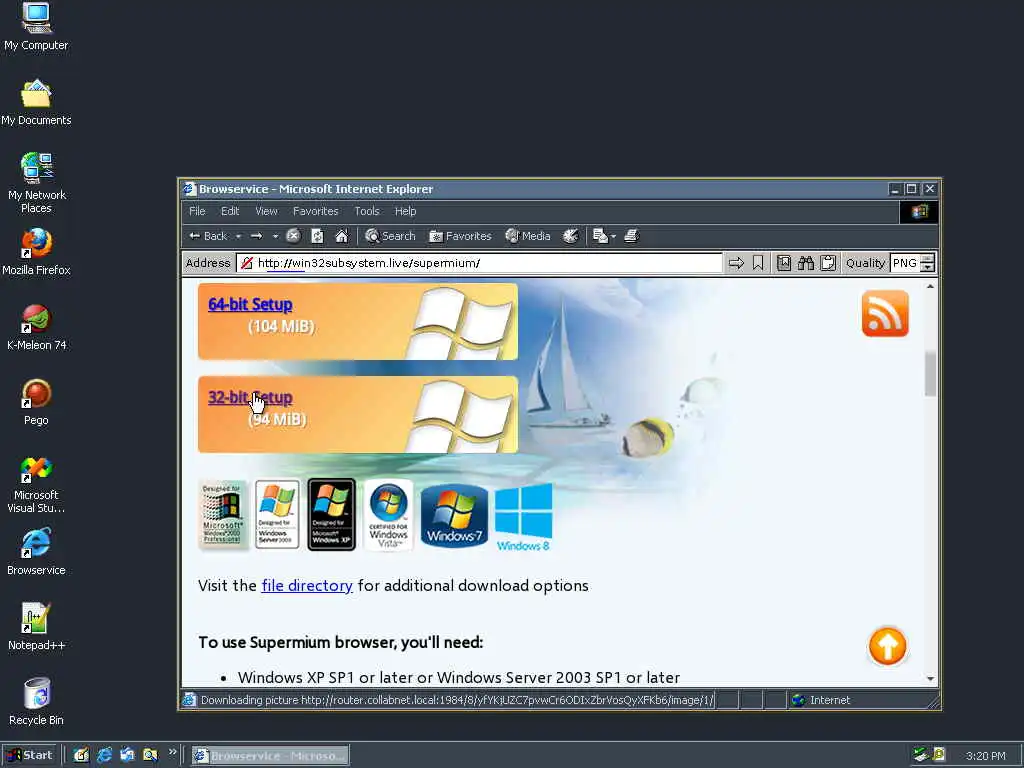Open the Media pane from the toolbar

[528, 236]
